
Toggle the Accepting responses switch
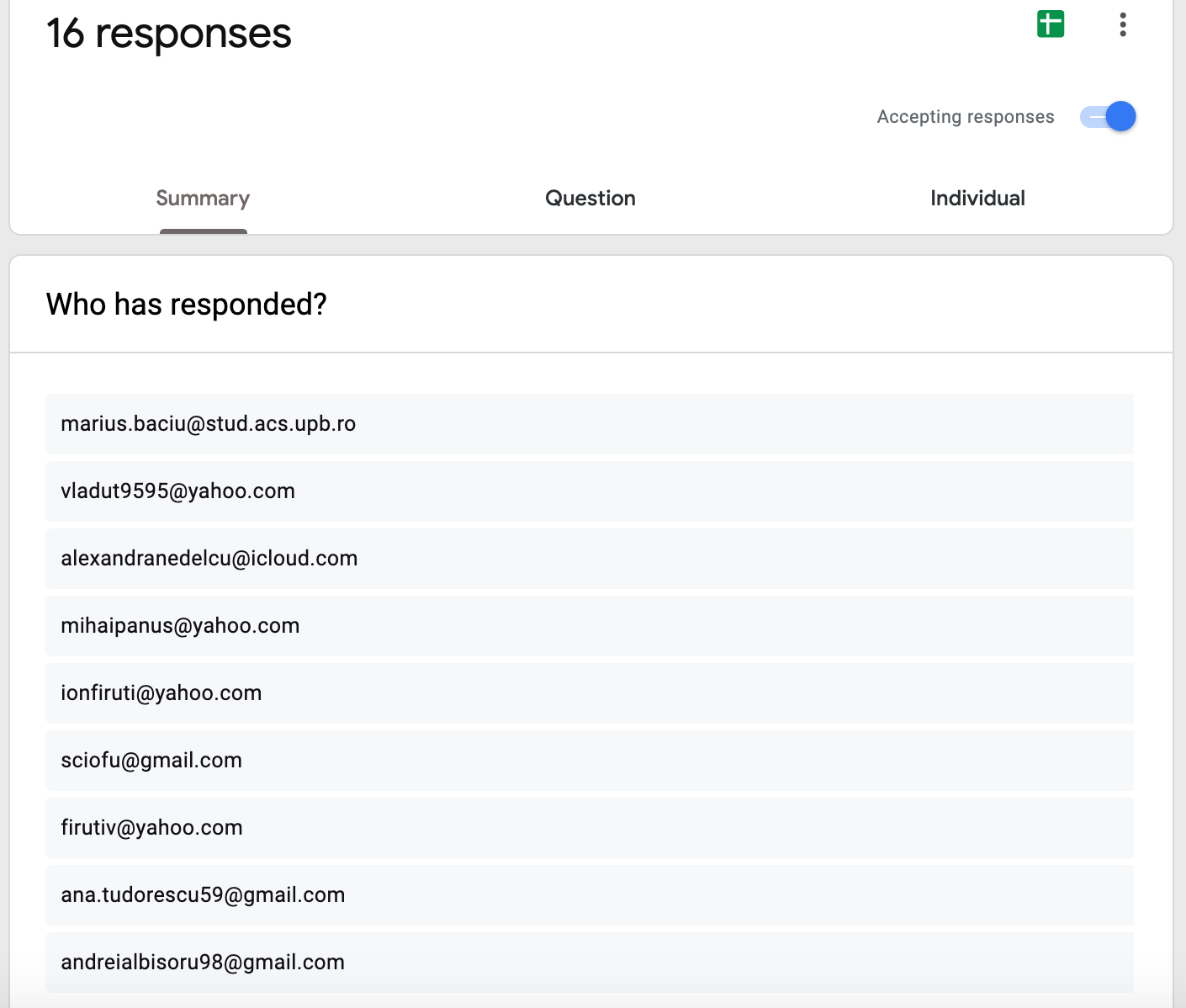(1108, 116)
